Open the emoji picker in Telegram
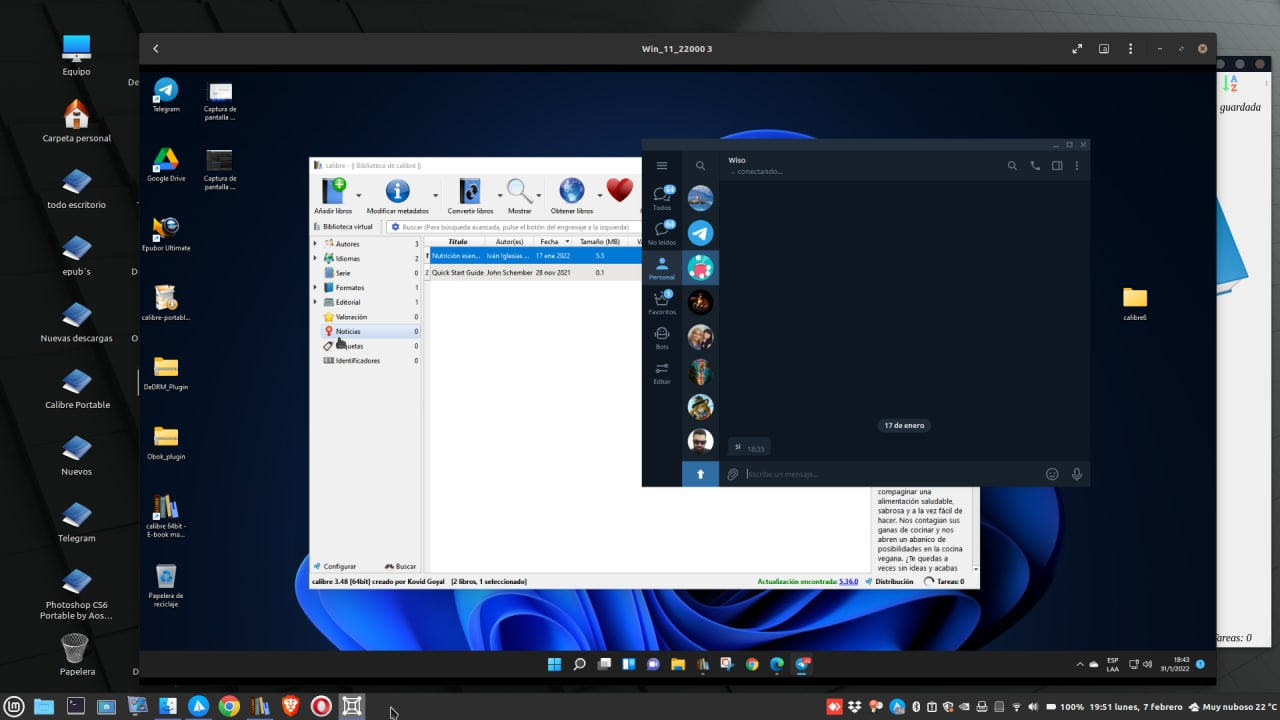The width and height of the screenshot is (1280, 720). pyautogui.click(x=1052, y=474)
